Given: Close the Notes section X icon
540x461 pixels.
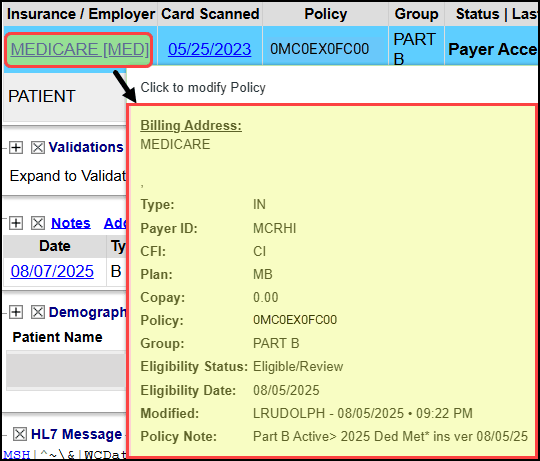Looking at the screenshot, I should pyautogui.click(x=38, y=223).
